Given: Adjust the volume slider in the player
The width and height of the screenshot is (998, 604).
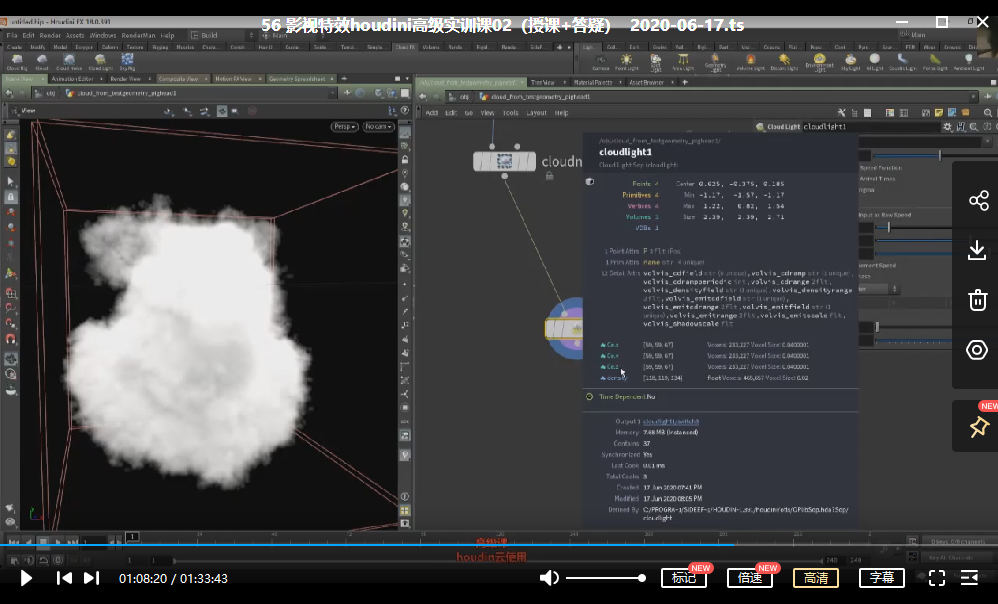Looking at the screenshot, I should tap(605, 578).
